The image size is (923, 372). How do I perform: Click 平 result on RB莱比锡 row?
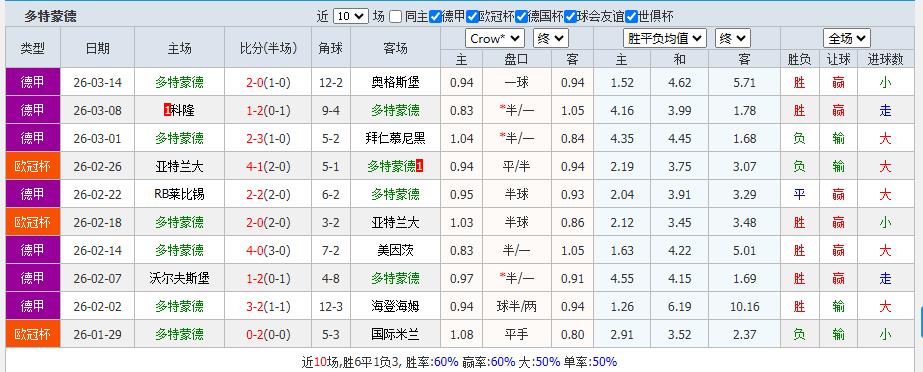799,194
